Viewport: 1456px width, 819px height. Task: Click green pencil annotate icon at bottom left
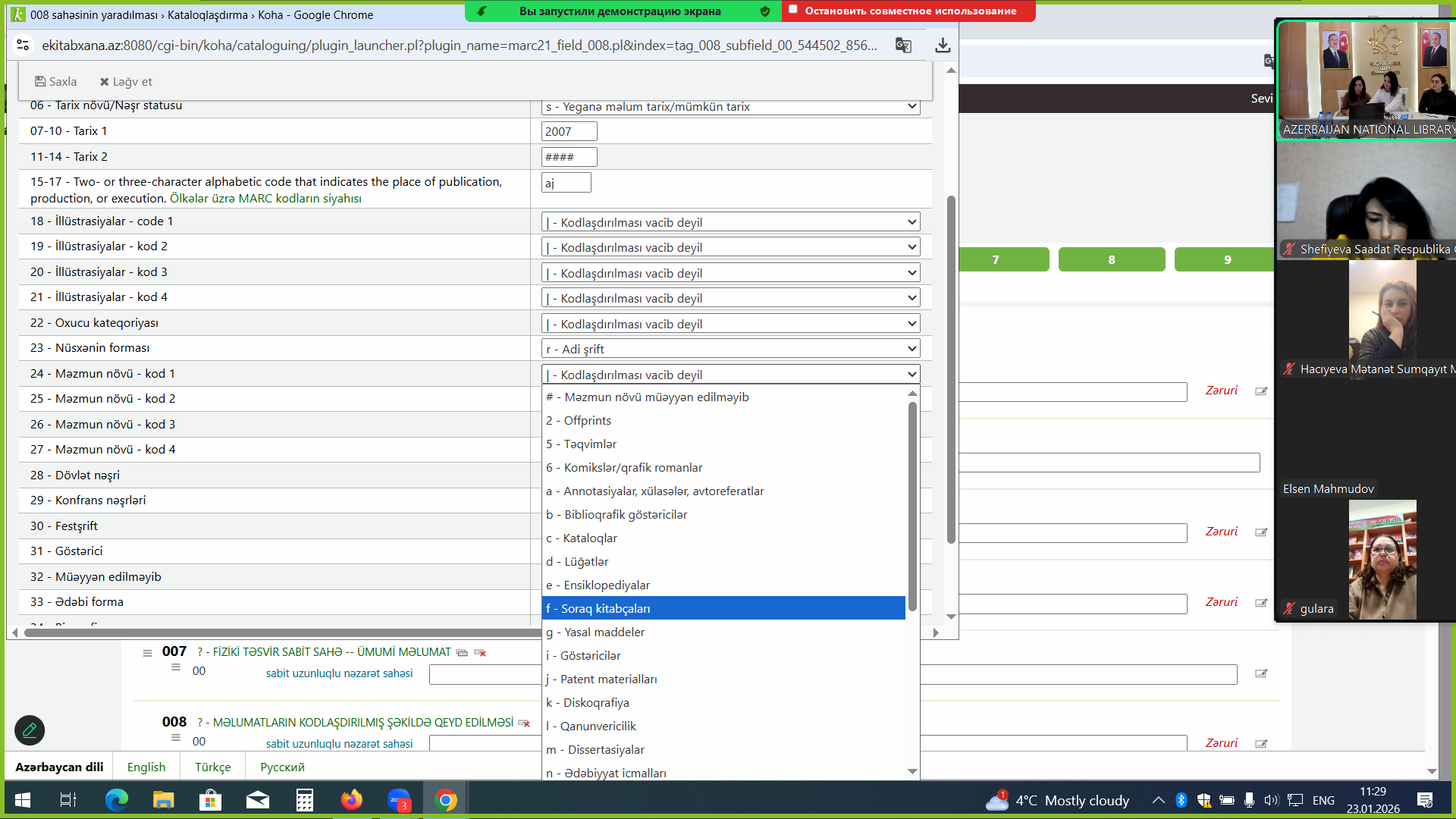pos(30,730)
